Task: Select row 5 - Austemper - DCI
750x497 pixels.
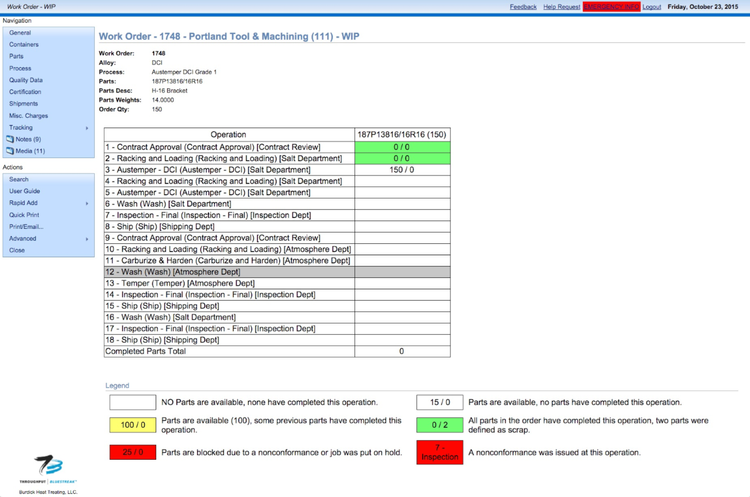Action: click(x=229, y=193)
